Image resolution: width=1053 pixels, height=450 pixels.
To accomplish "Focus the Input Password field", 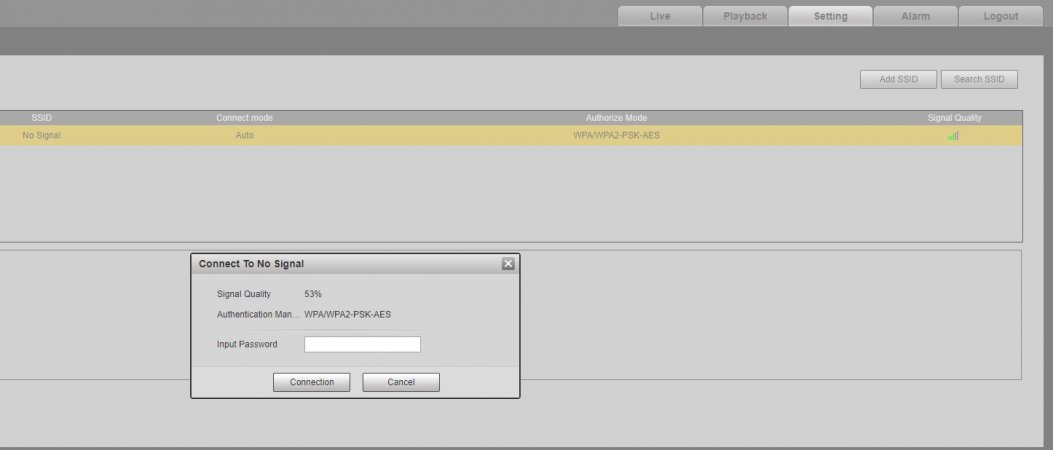I will [362, 345].
